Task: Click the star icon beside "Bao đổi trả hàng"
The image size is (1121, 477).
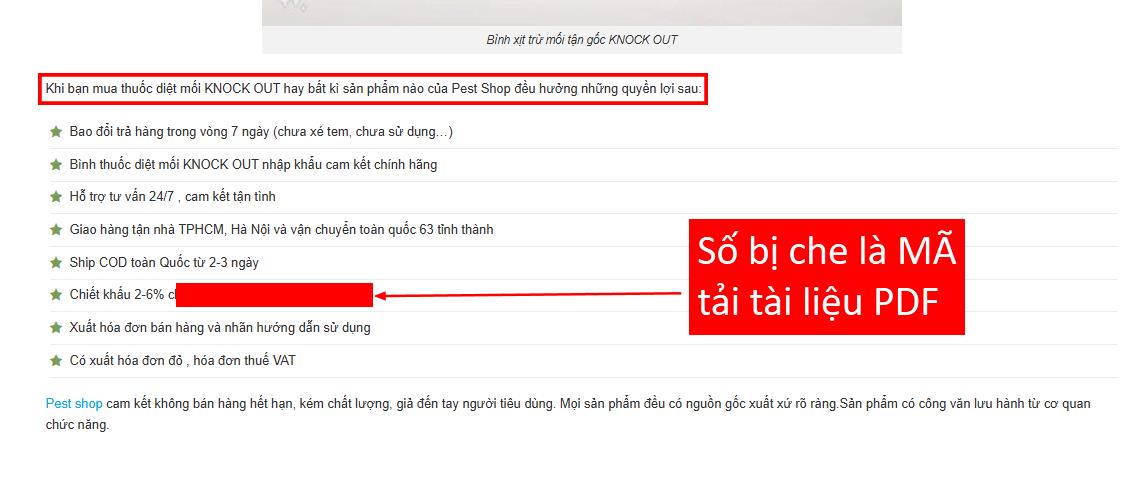Action: click(x=56, y=132)
